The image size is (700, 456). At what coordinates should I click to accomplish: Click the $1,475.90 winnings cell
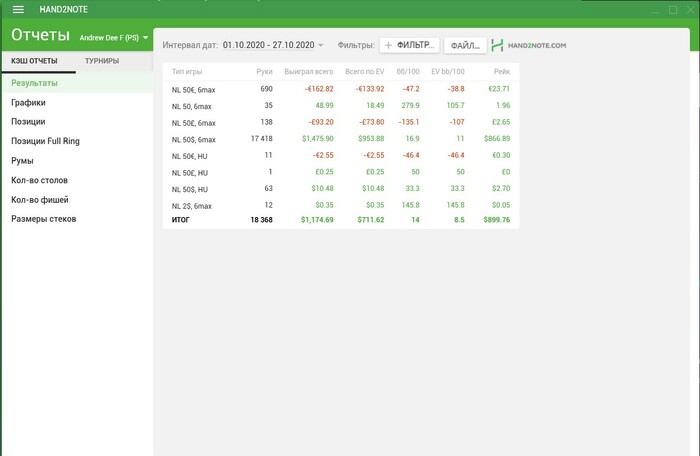(x=317, y=139)
